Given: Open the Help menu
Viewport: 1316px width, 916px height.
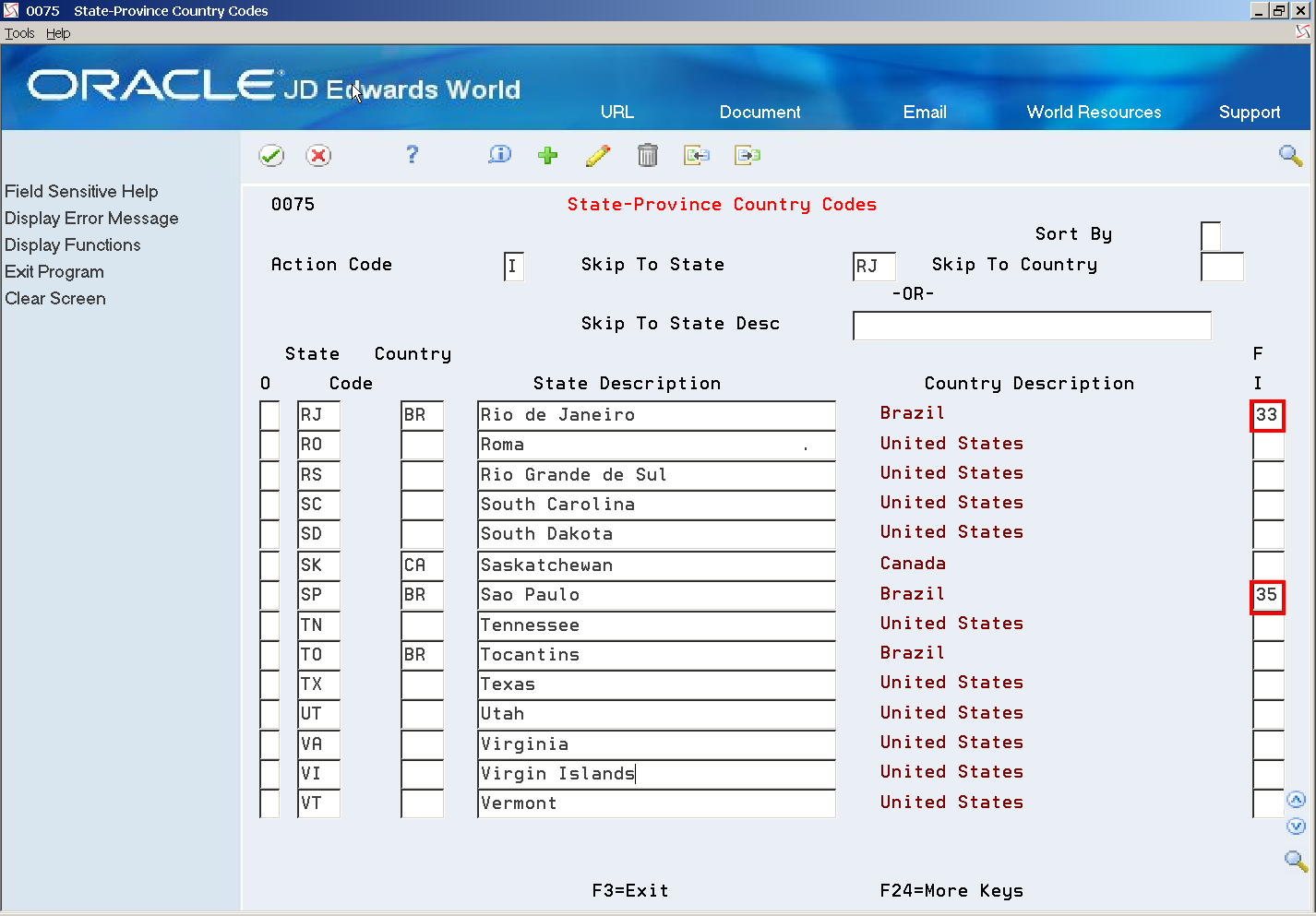Looking at the screenshot, I should [x=58, y=33].
